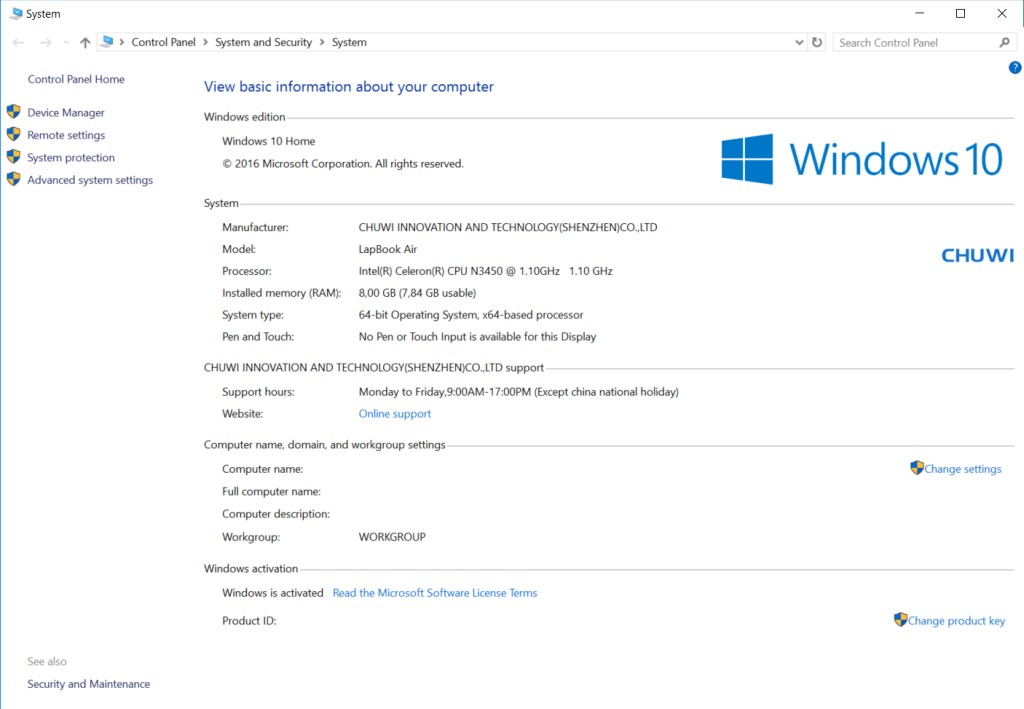Select Control Panel breadcrumb

163,42
